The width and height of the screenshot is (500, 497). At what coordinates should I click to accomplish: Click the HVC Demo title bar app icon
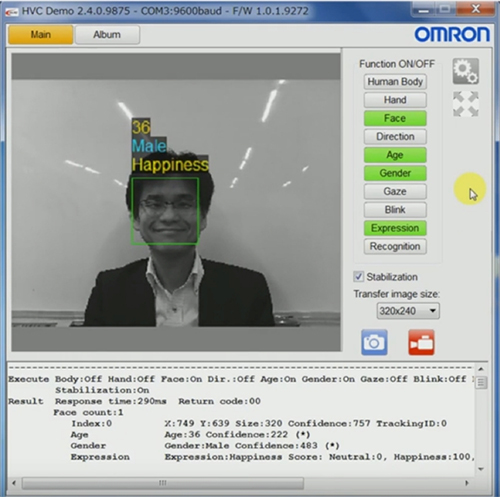(12, 11)
